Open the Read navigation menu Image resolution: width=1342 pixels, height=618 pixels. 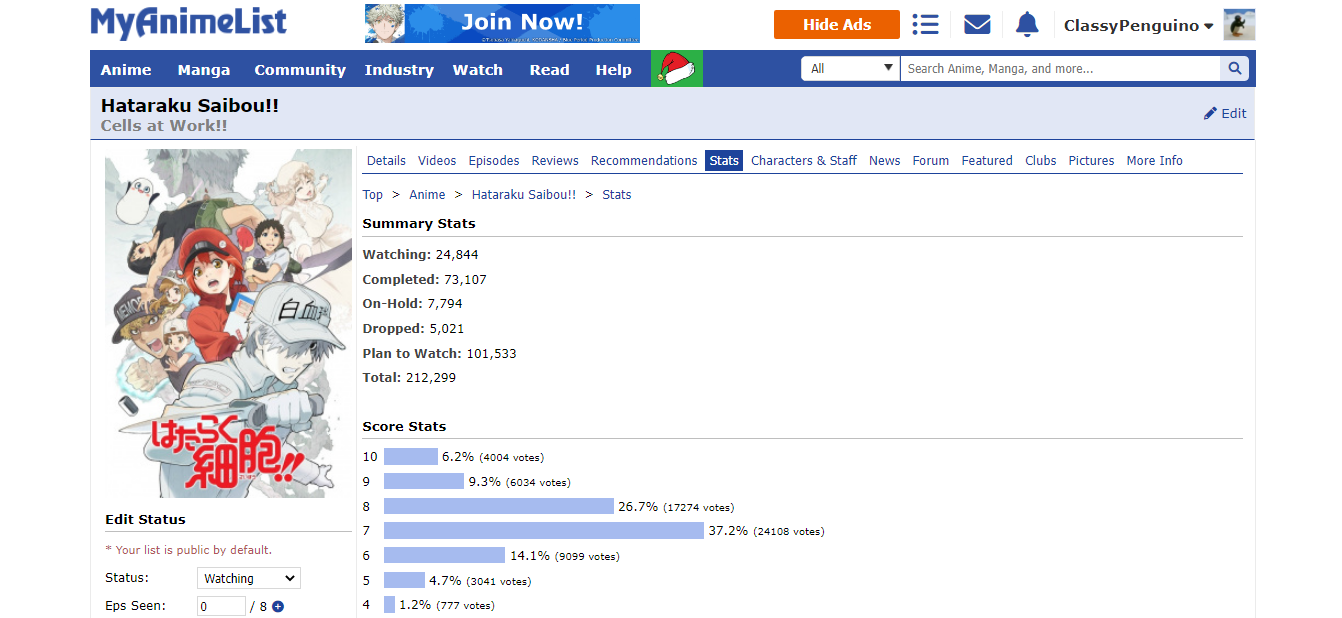(549, 70)
